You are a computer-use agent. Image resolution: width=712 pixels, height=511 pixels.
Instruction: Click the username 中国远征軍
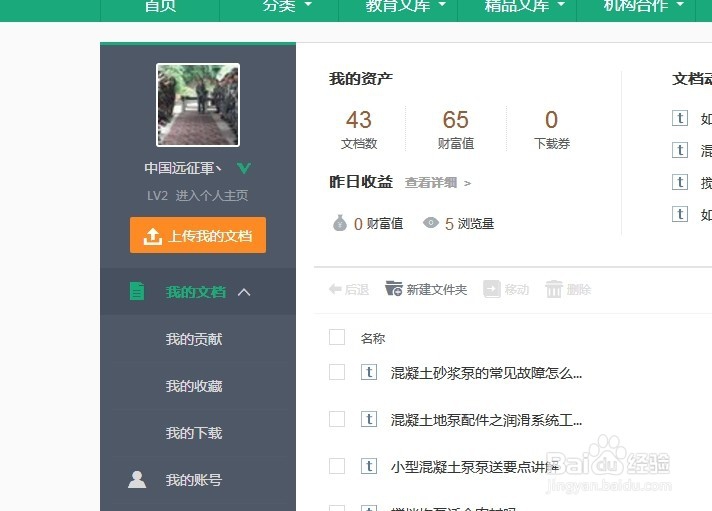point(183,168)
